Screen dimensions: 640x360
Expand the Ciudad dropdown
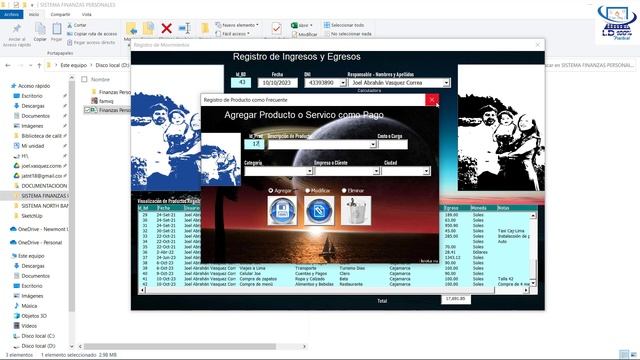point(426,171)
